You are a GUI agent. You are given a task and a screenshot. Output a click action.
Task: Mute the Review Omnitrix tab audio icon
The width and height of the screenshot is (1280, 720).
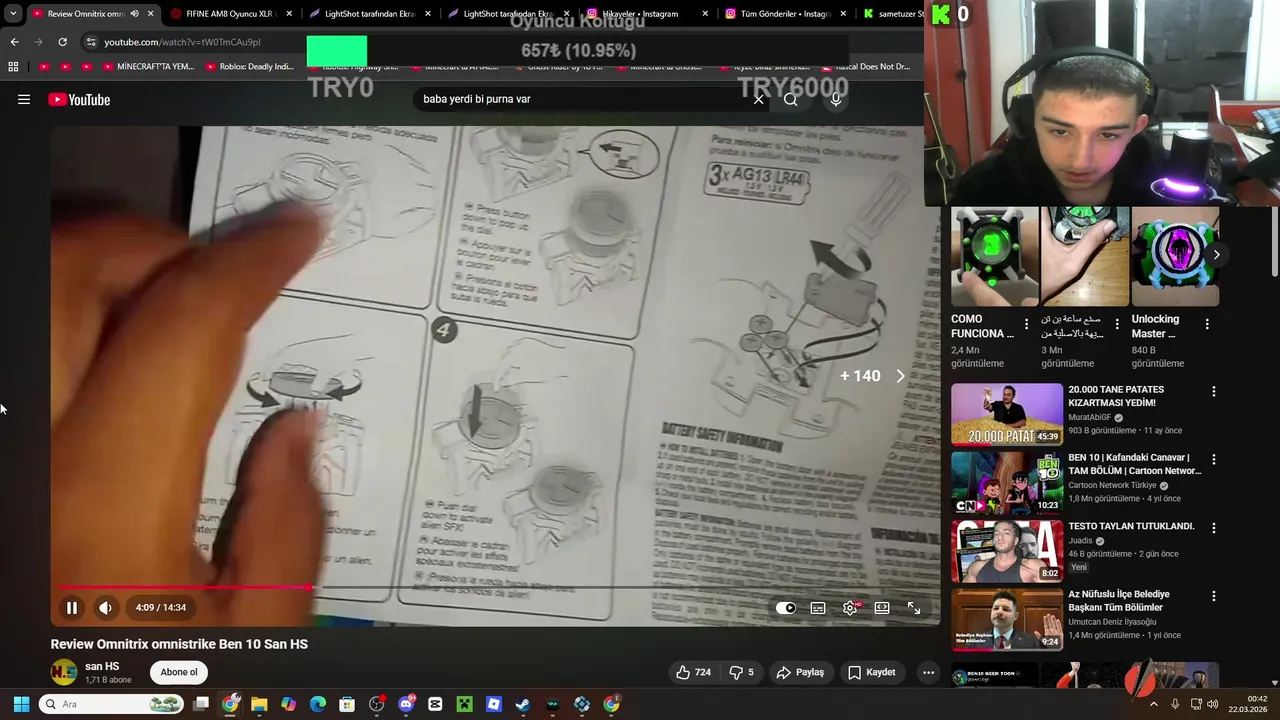(134, 14)
